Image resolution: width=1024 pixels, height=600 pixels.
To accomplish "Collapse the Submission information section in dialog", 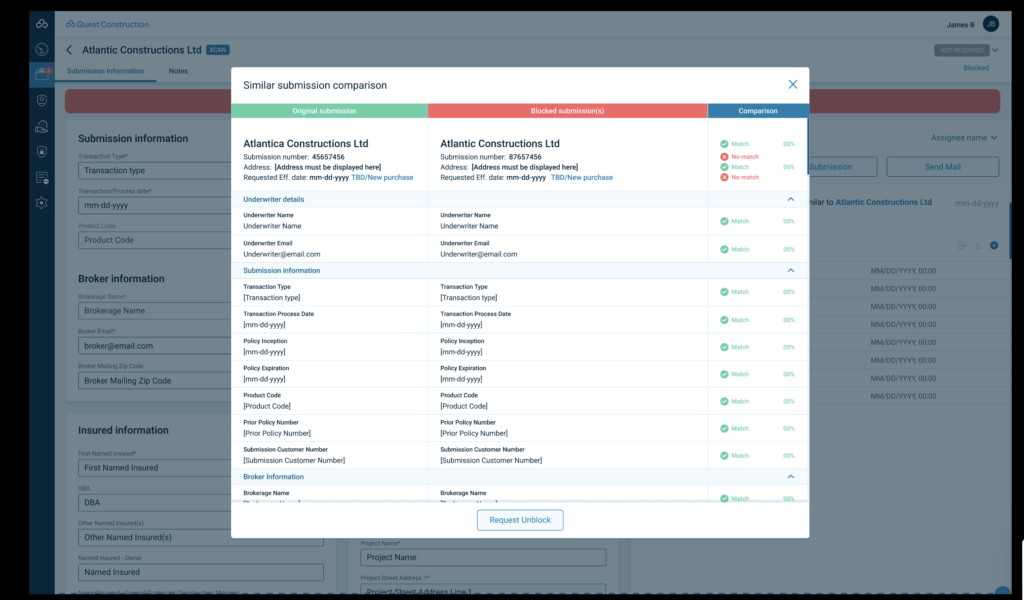I will [x=790, y=270].
